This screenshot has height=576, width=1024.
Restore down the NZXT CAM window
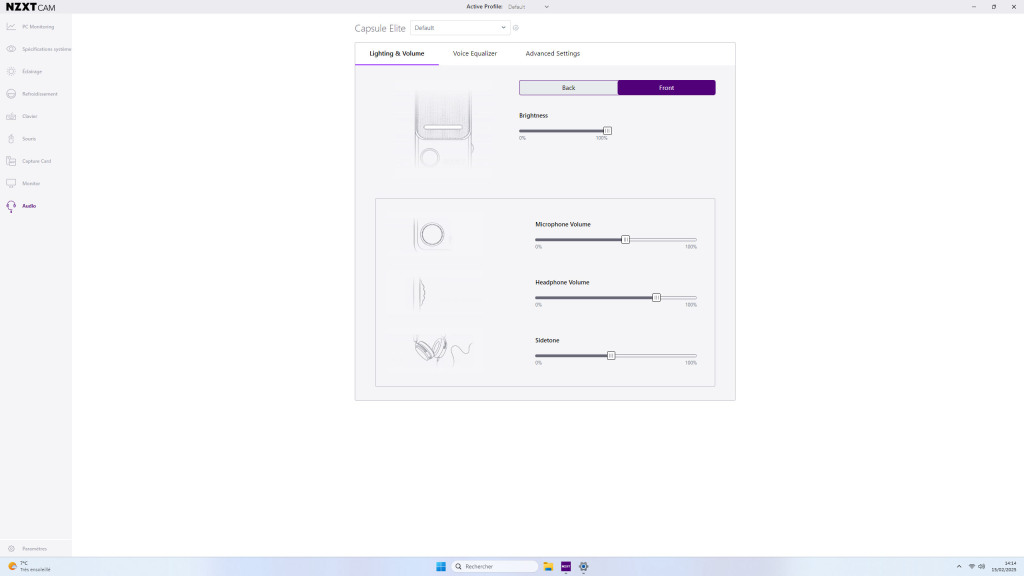pos(994,7)
